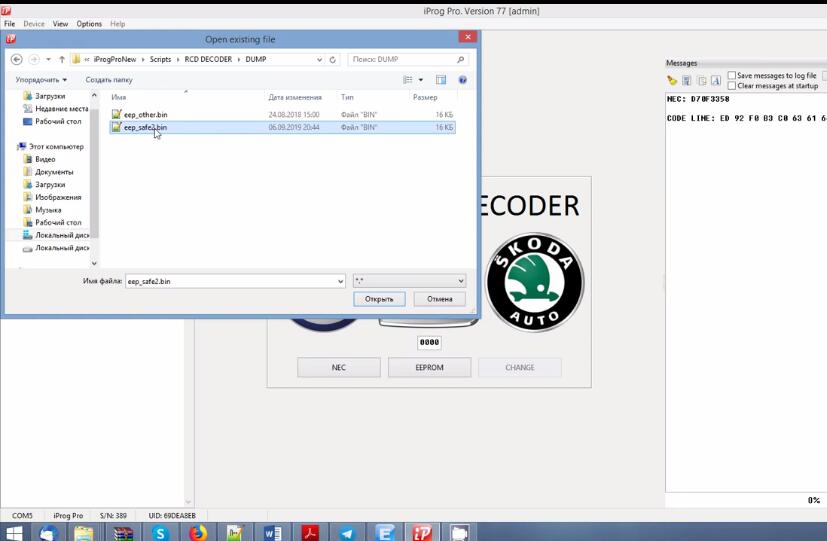Open Thunderbird from the taskbar

pos(49,533)
